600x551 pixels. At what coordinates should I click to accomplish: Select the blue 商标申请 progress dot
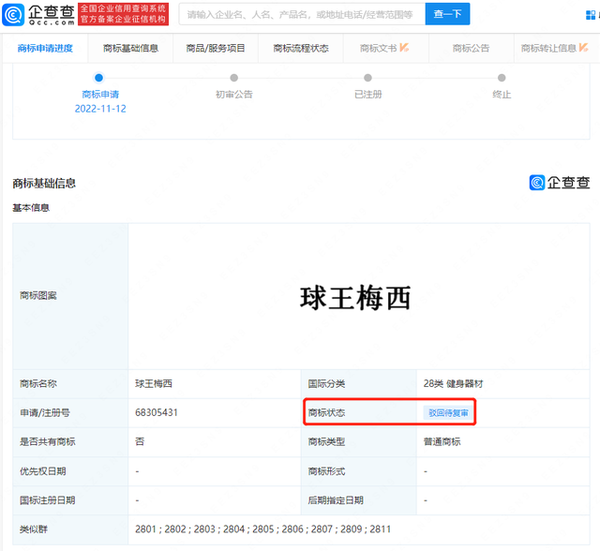point(97,77)
